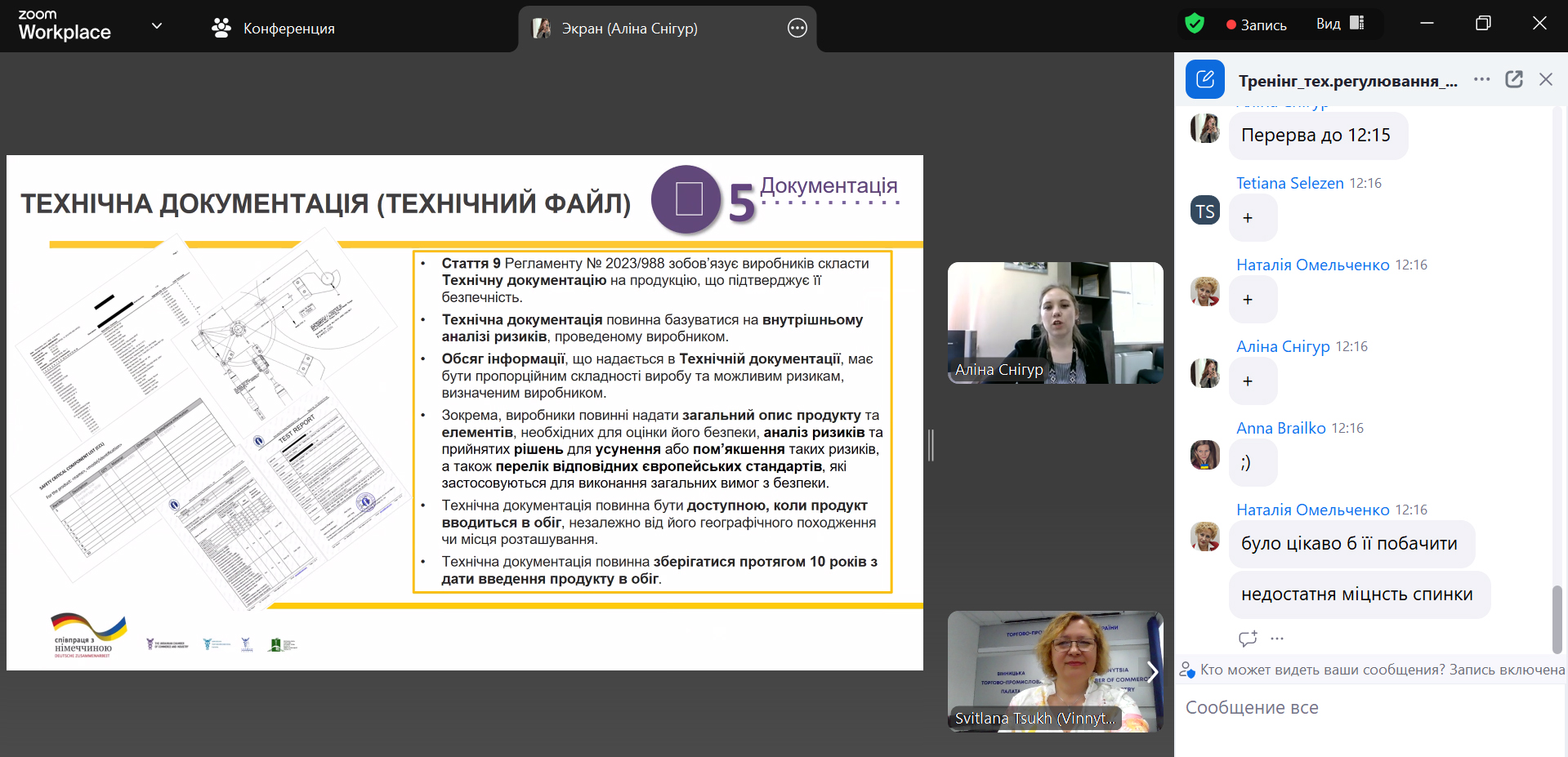Click the Запись recording indicator

[1257, 25]
